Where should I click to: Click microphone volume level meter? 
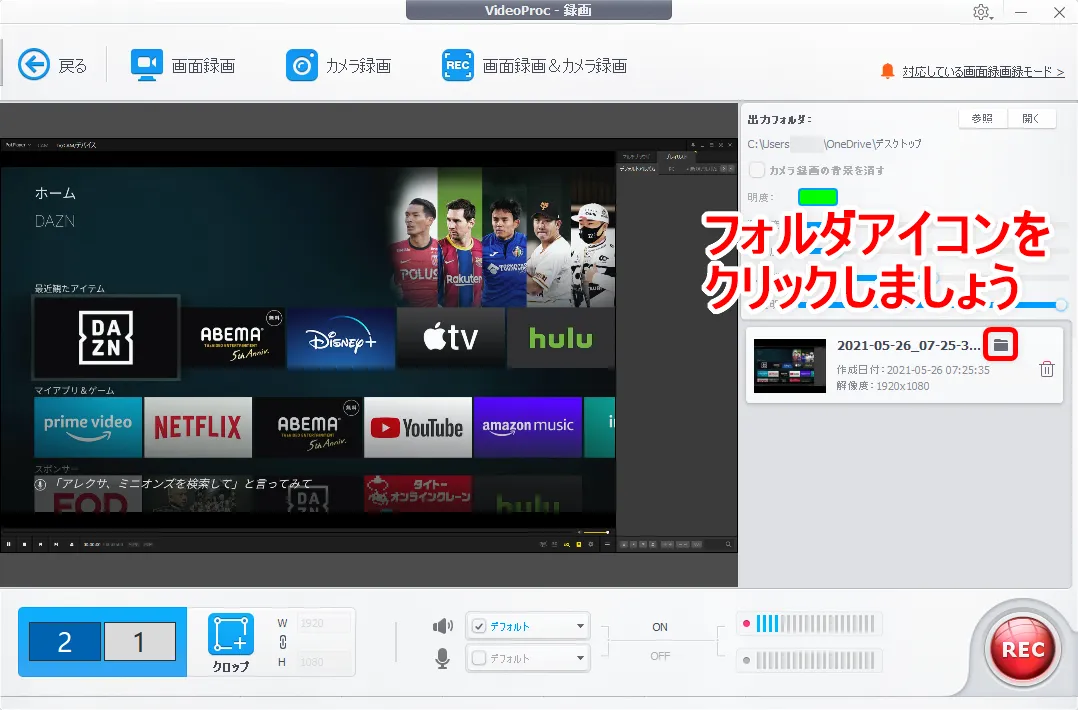coord(815,661)
